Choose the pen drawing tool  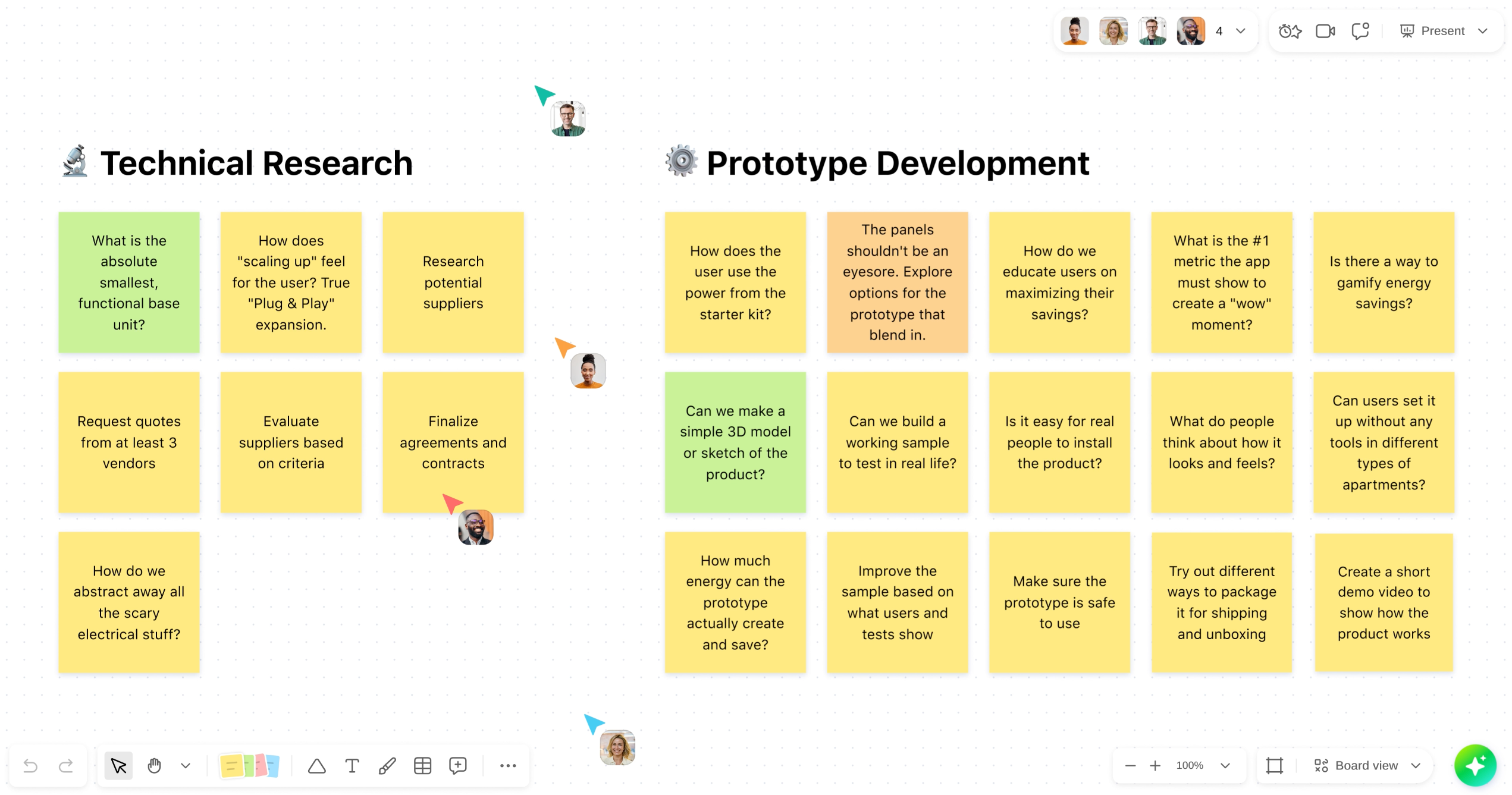tap(387, 765)
